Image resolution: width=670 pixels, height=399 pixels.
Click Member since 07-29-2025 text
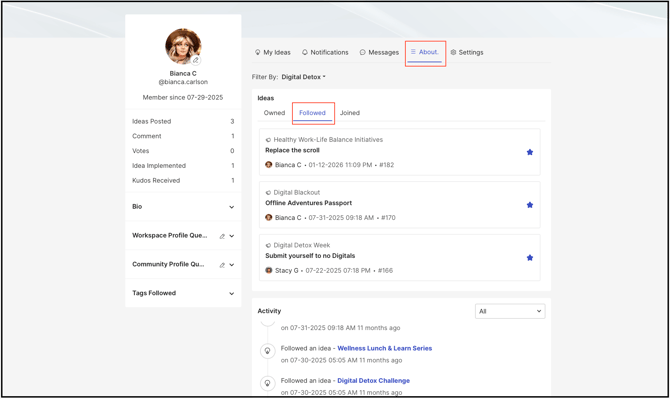[183, 97]
